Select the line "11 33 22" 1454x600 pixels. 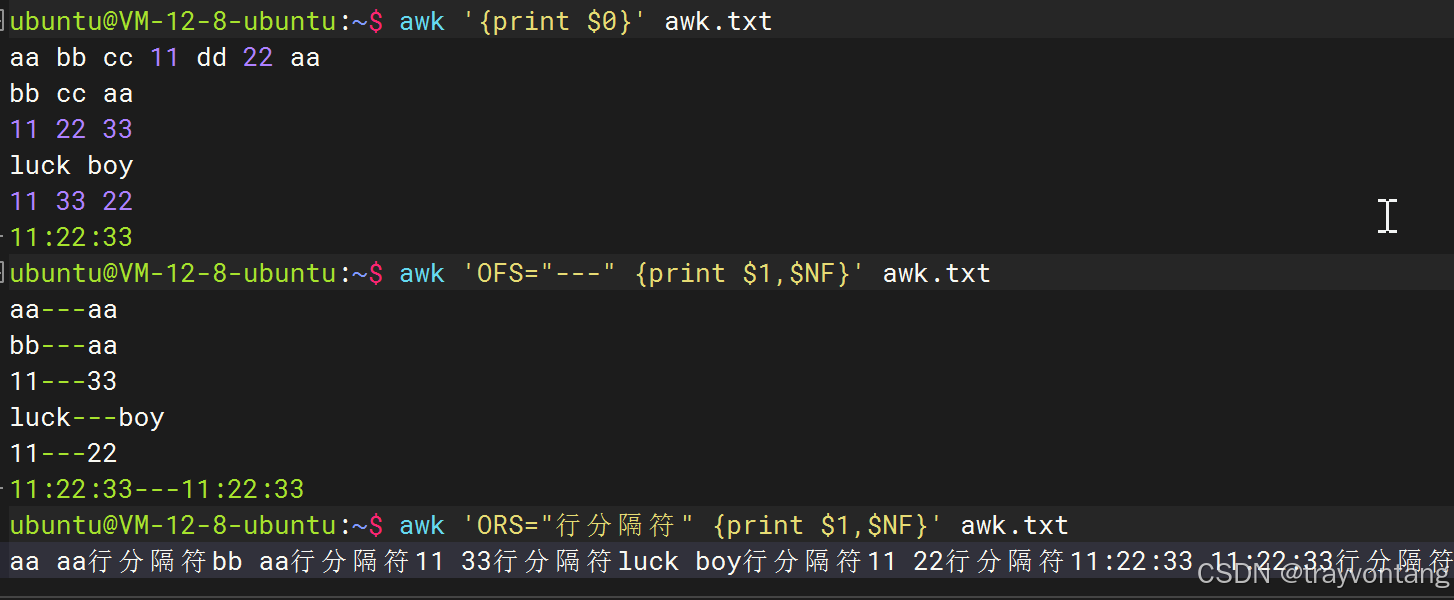(71, 202)
